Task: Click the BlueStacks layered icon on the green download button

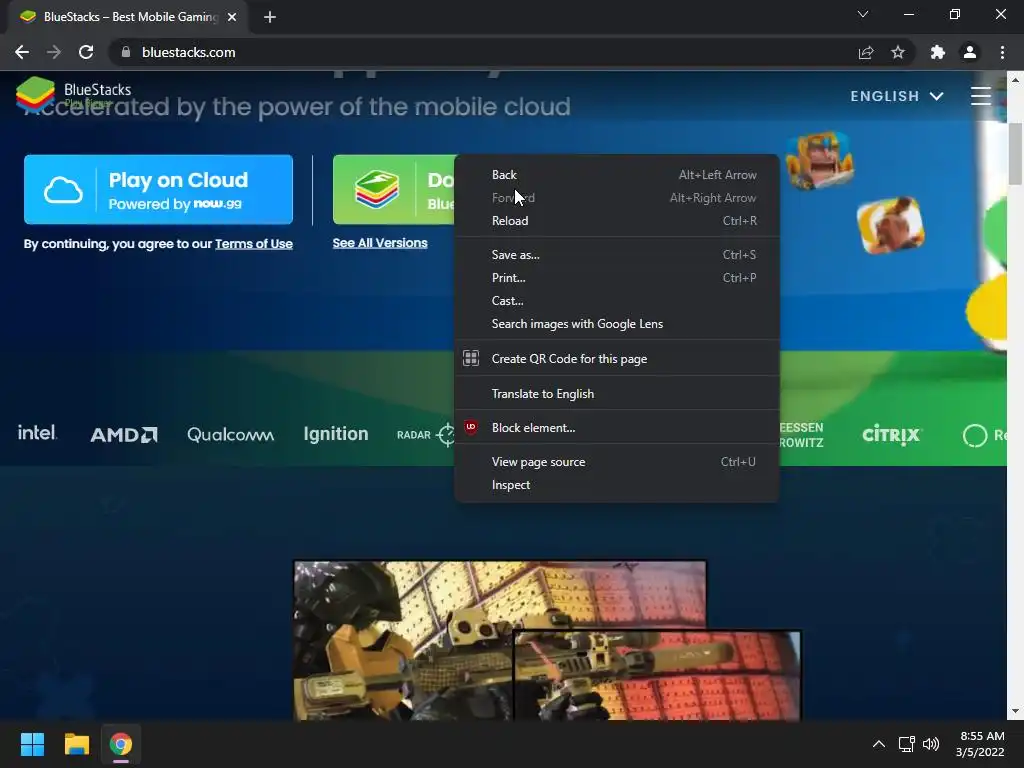Action: click(x=377, y=189)
